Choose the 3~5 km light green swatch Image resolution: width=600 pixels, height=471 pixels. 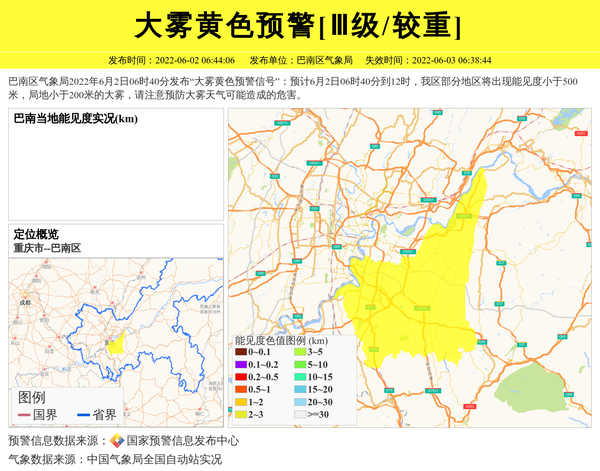click(300, 352)
